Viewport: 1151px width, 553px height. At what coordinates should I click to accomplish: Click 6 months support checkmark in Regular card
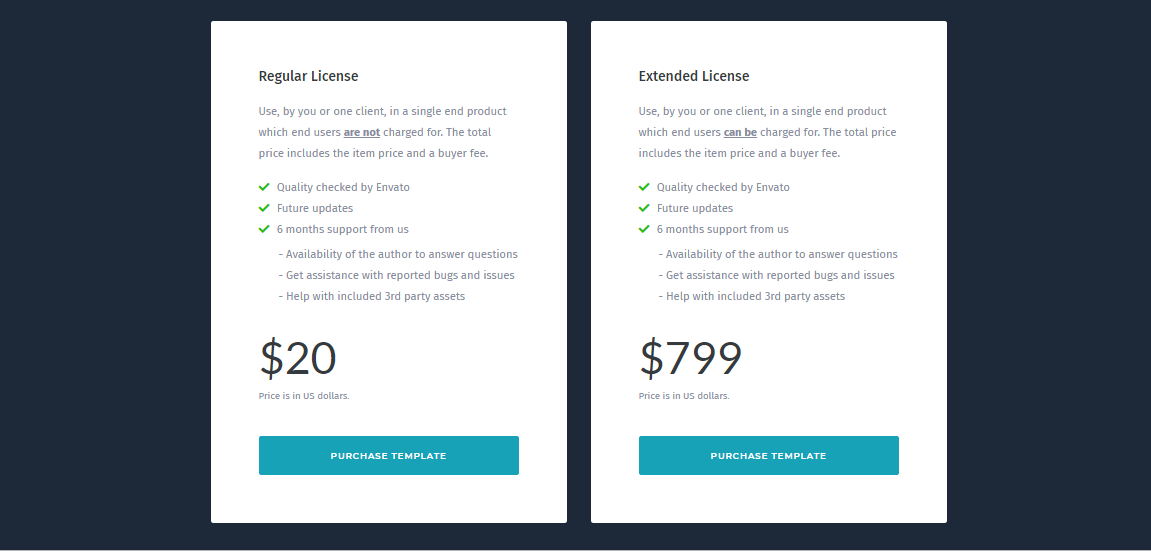pos(264,229)
